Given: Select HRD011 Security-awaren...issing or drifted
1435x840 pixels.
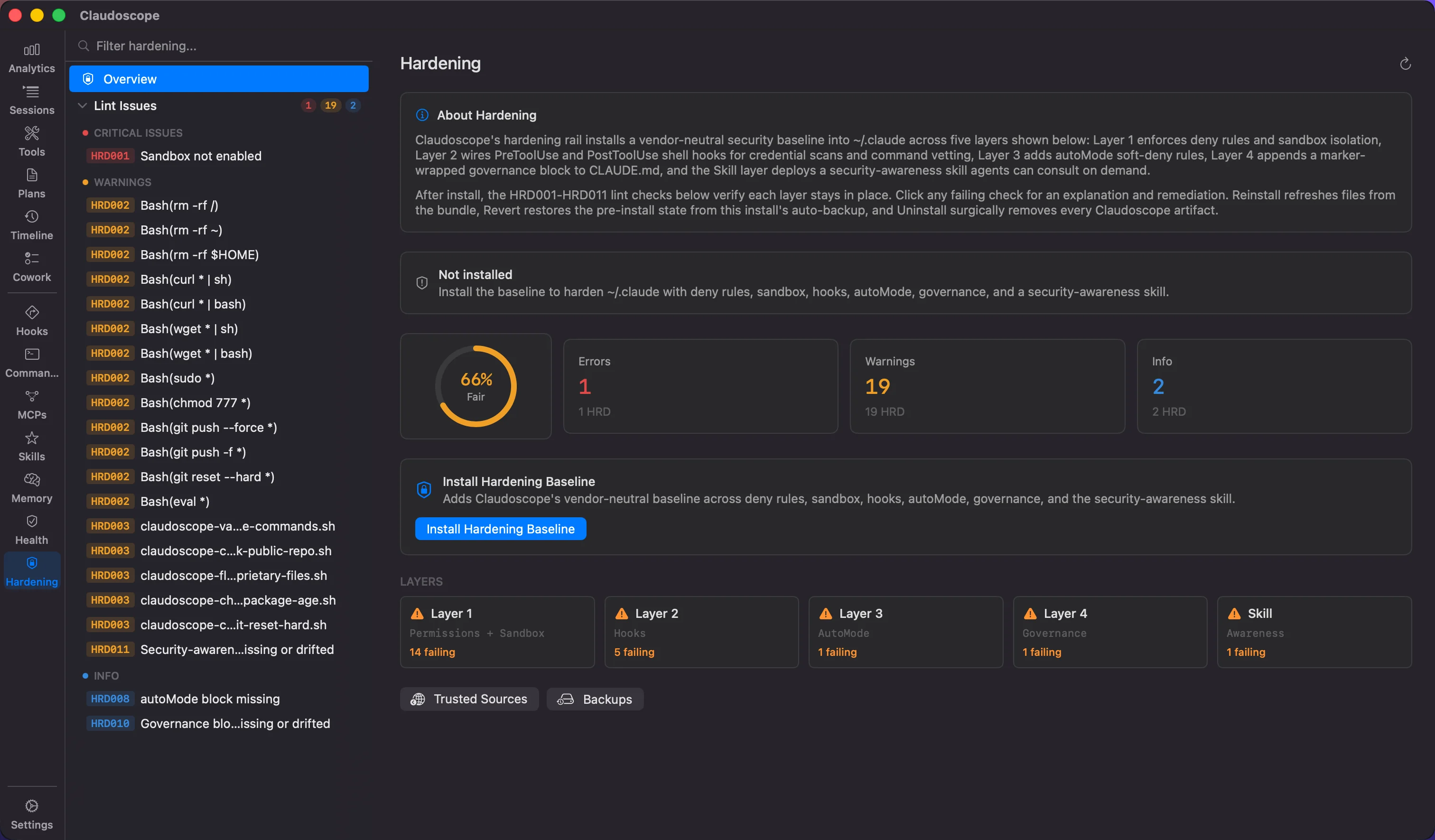Looking at the screenshot, I should tap(219, 649).
